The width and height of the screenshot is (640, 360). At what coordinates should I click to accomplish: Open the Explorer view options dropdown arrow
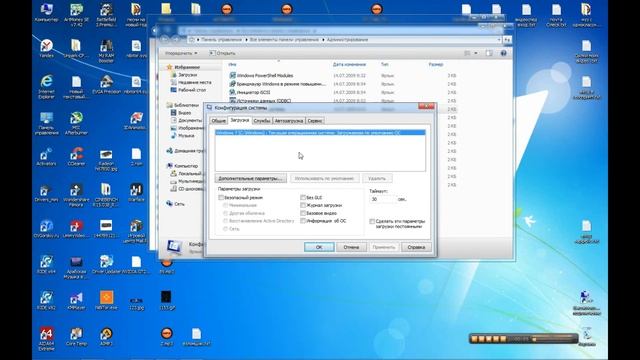[x=476, y=53]
